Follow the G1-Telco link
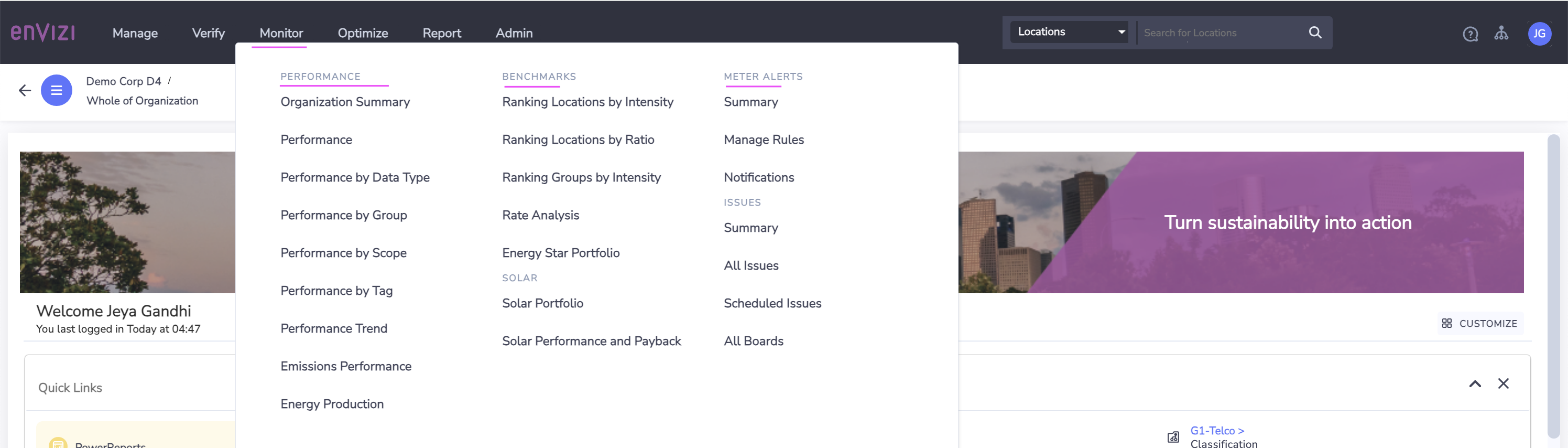The height and width of the screenshot is (448, 1568). pos(1216,430)
